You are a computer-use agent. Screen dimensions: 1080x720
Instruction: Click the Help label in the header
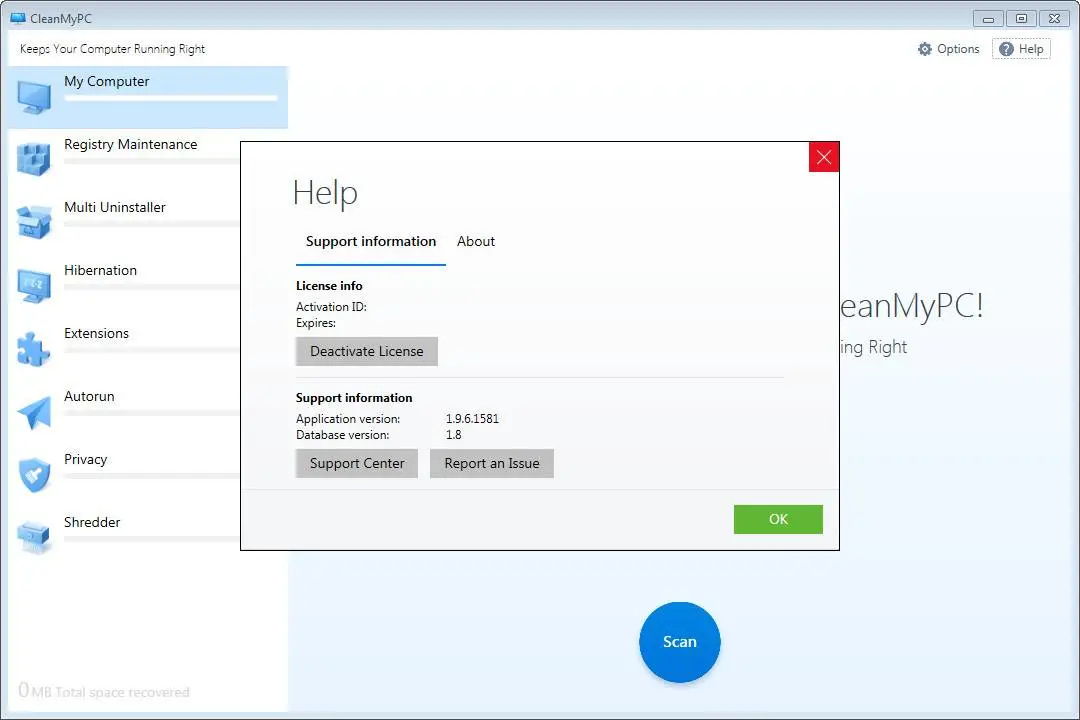pos(1031,49)
